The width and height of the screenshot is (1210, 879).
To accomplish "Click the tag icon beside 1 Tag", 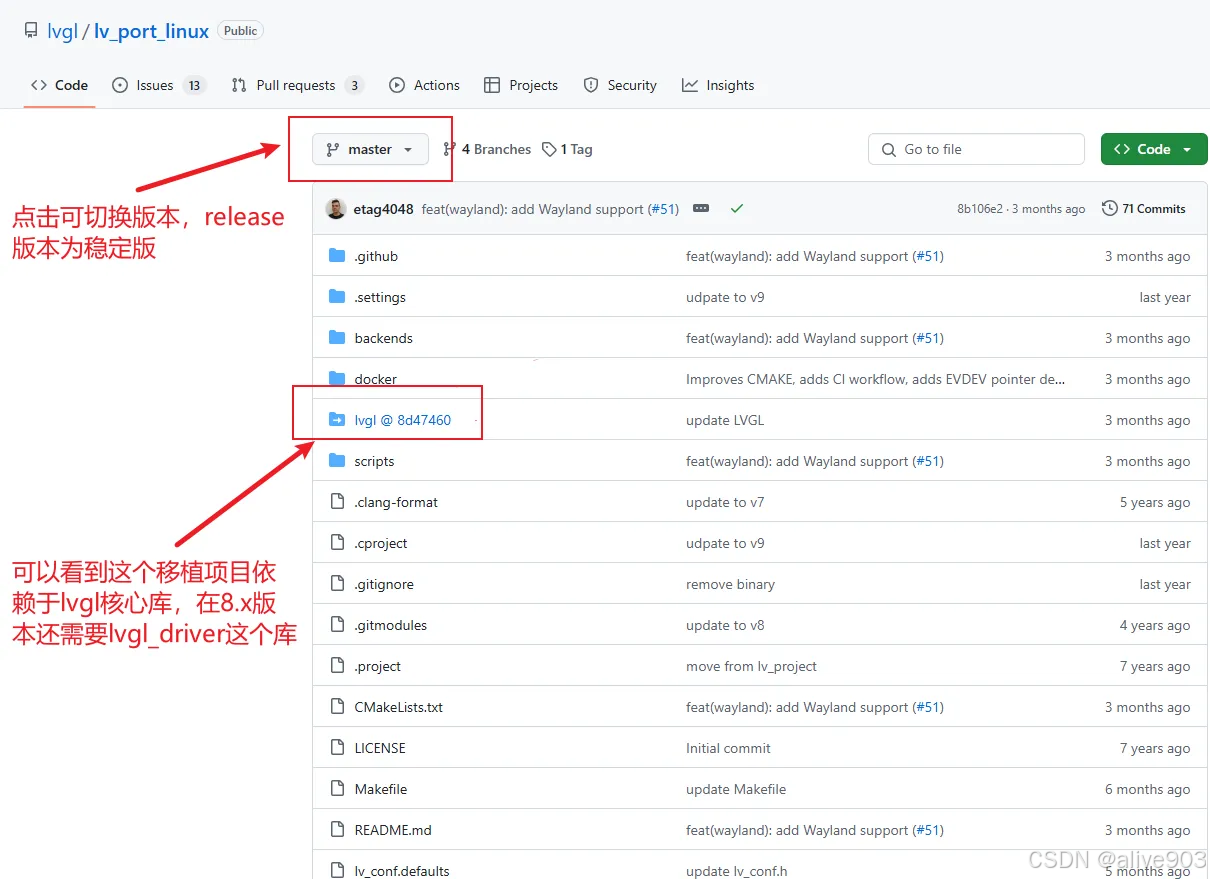I will pyautogui.click(x=549, y=149).
